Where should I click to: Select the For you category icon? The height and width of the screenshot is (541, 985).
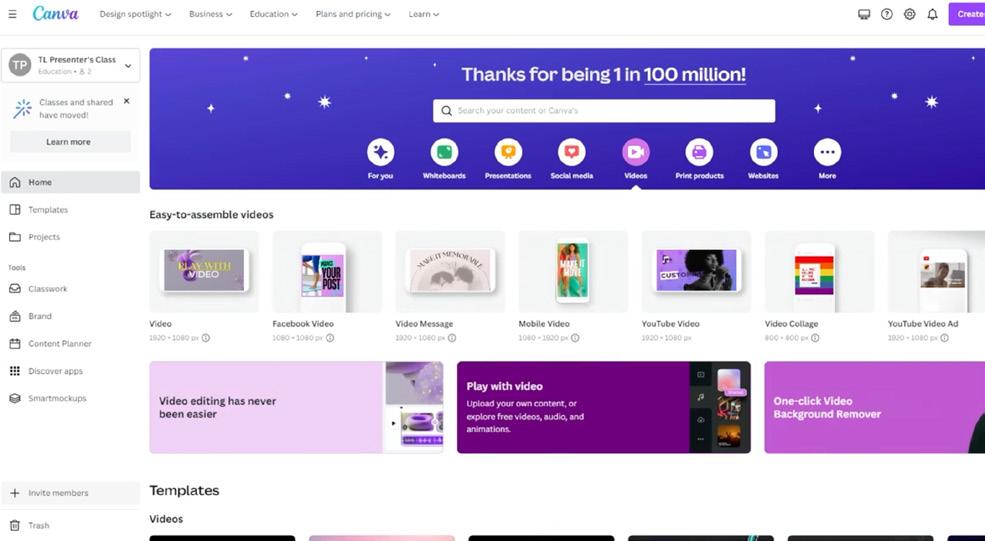(x=381, y=152)
